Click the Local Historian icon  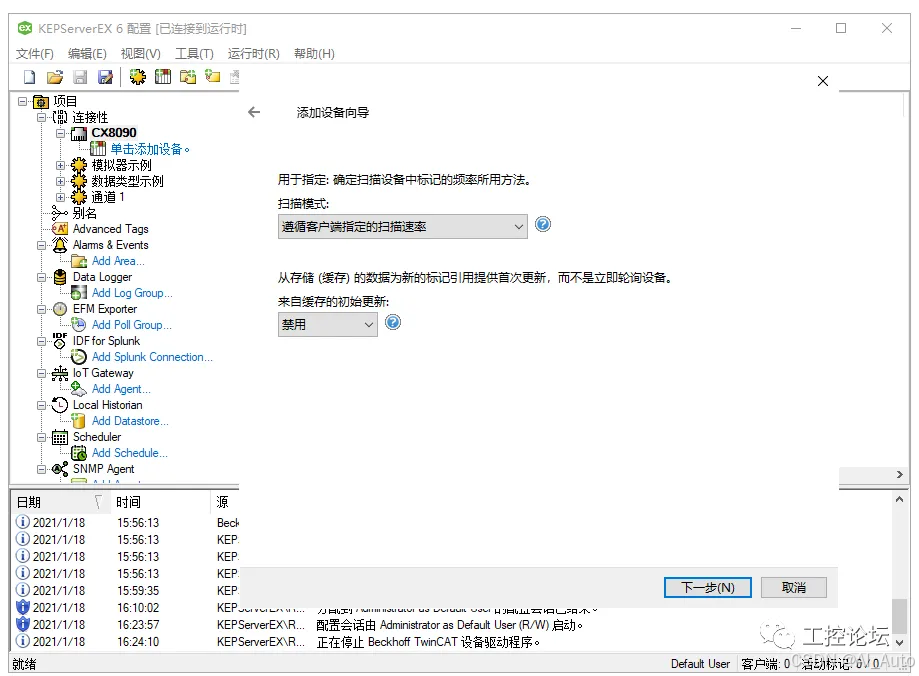point(60,405)
